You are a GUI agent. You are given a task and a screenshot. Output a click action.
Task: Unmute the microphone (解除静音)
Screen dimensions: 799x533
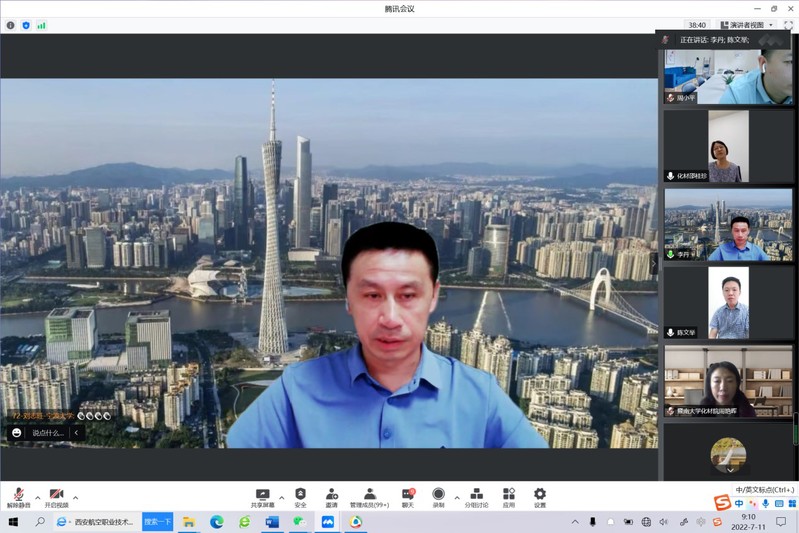point(17,497)
